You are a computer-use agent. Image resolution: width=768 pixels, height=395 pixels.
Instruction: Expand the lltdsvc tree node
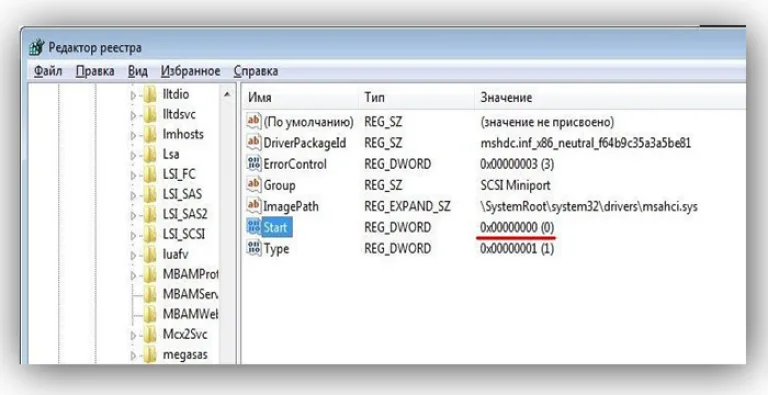[133, 115]
